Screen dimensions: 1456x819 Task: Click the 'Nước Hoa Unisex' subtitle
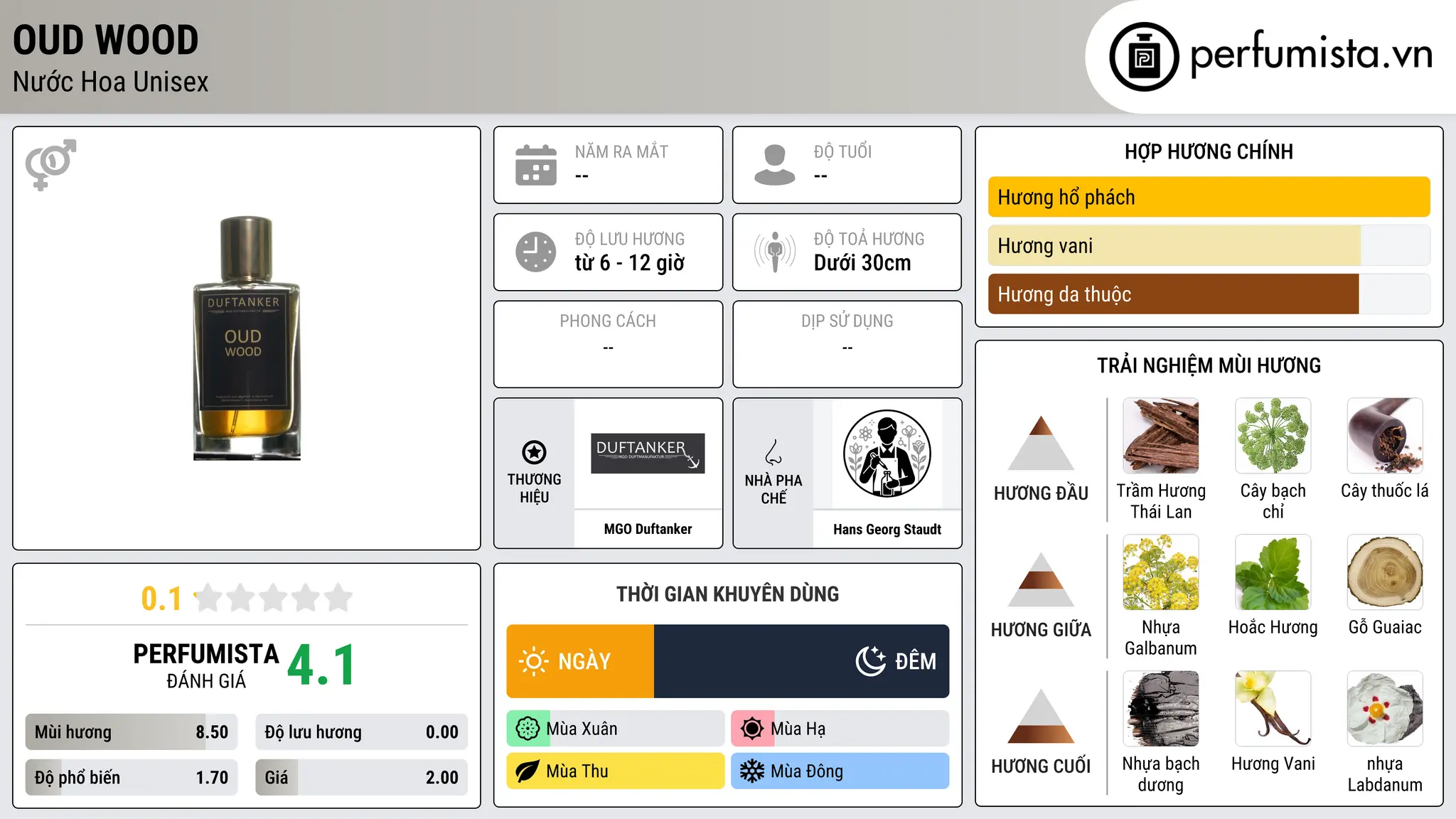111,82
